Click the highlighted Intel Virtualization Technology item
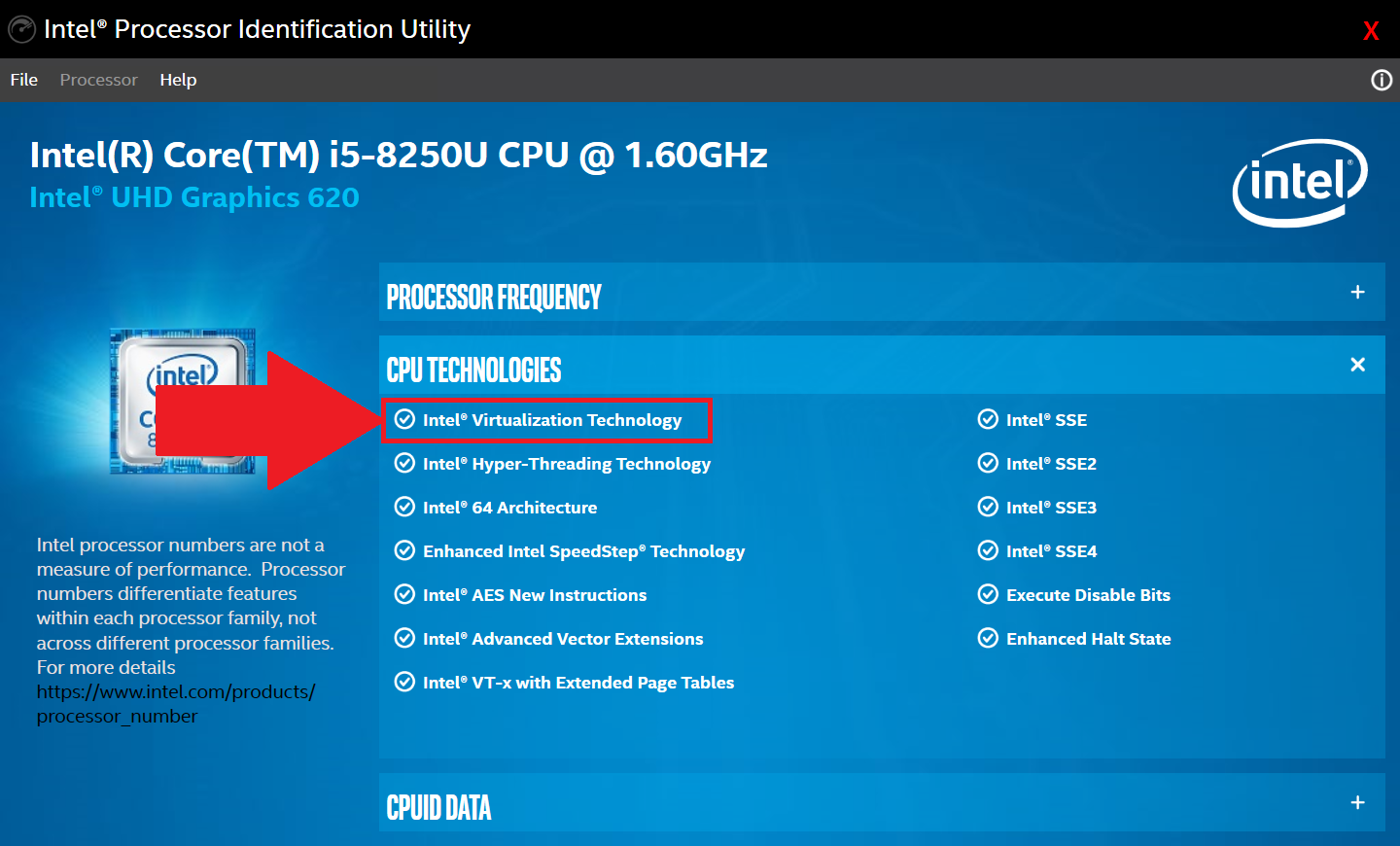Viewport: 1400px width, 846px height. tap(550, 419)
